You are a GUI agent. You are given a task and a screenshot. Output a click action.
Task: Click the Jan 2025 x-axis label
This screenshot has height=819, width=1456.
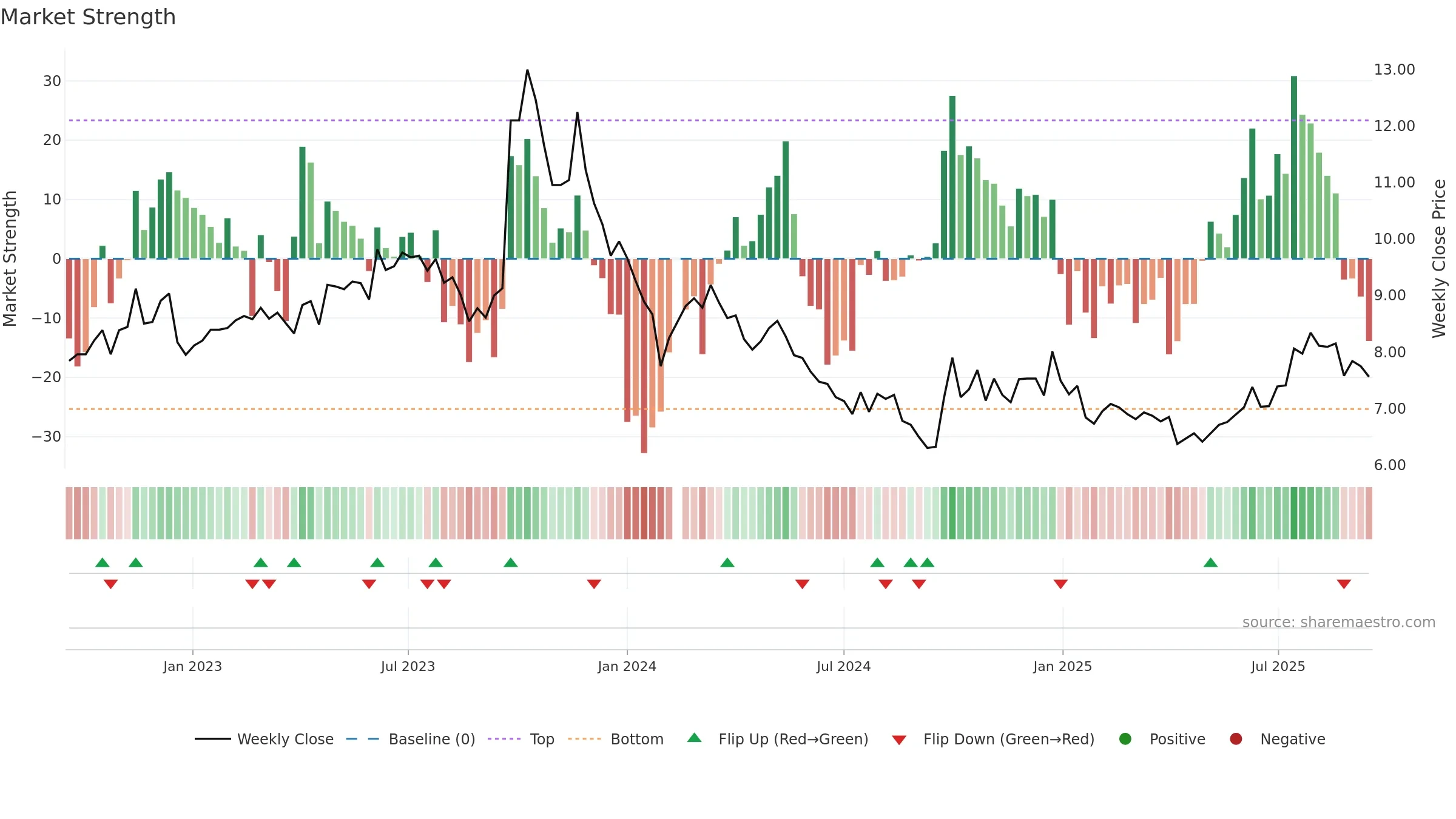click(1062, 666)
